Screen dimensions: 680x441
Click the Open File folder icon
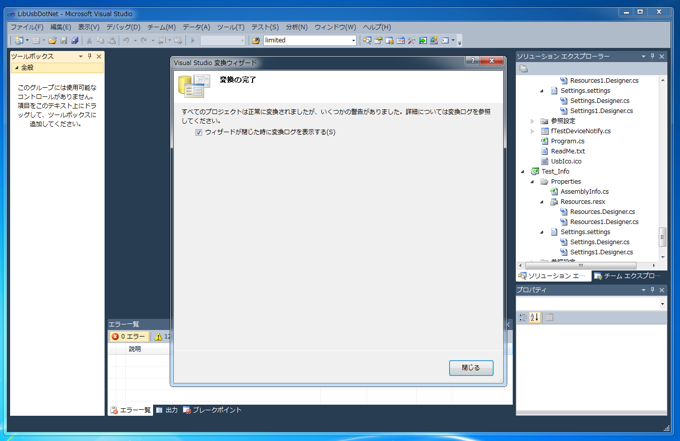pos(52,40)
